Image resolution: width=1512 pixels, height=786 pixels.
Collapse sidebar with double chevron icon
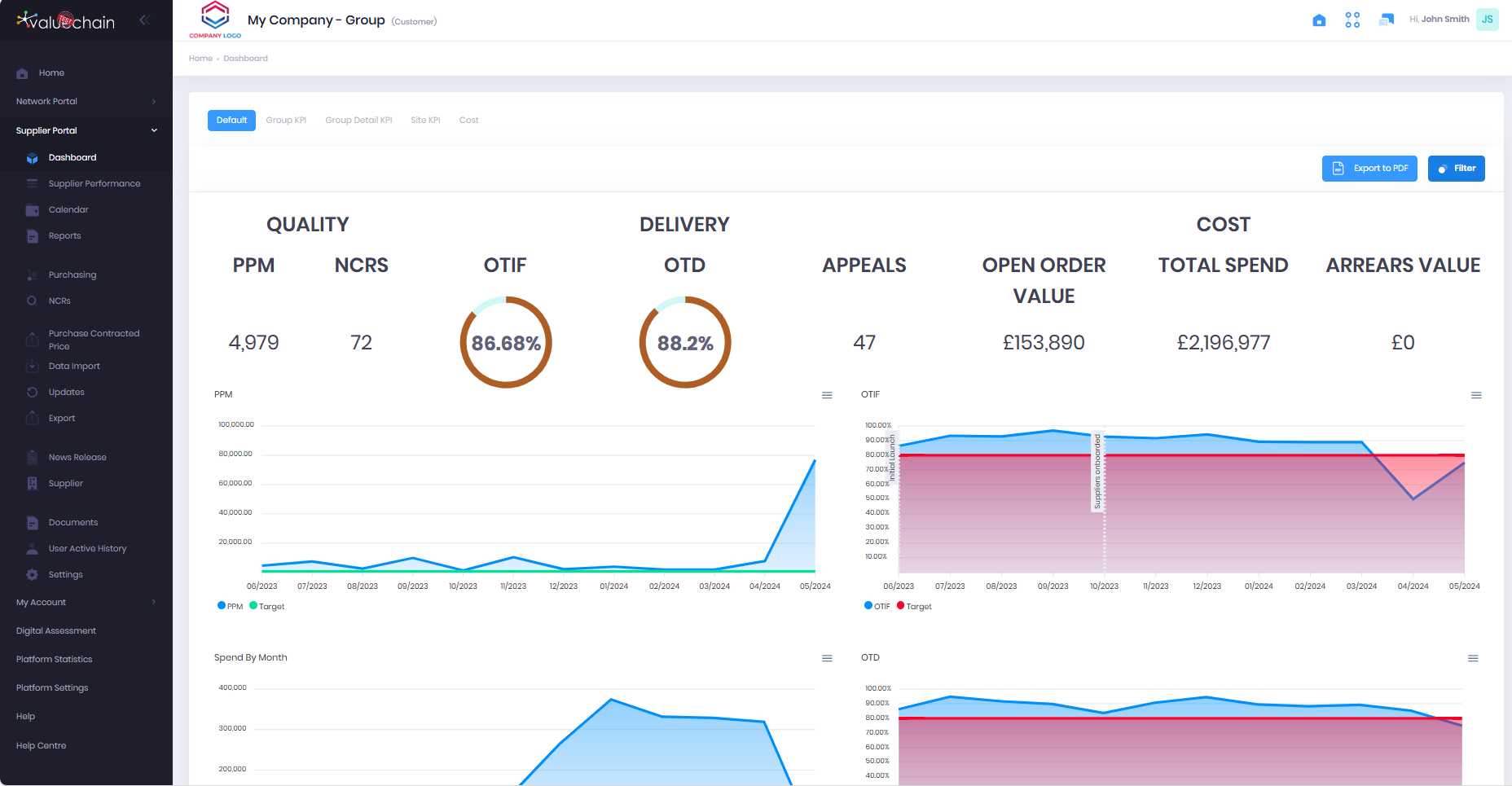(x=144, y=20)
